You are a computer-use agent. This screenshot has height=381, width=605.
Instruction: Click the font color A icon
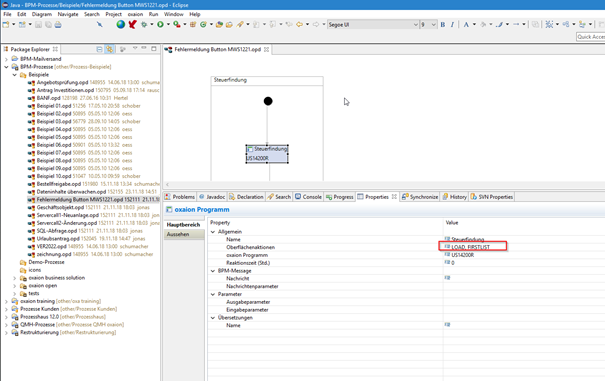(466, 24)
